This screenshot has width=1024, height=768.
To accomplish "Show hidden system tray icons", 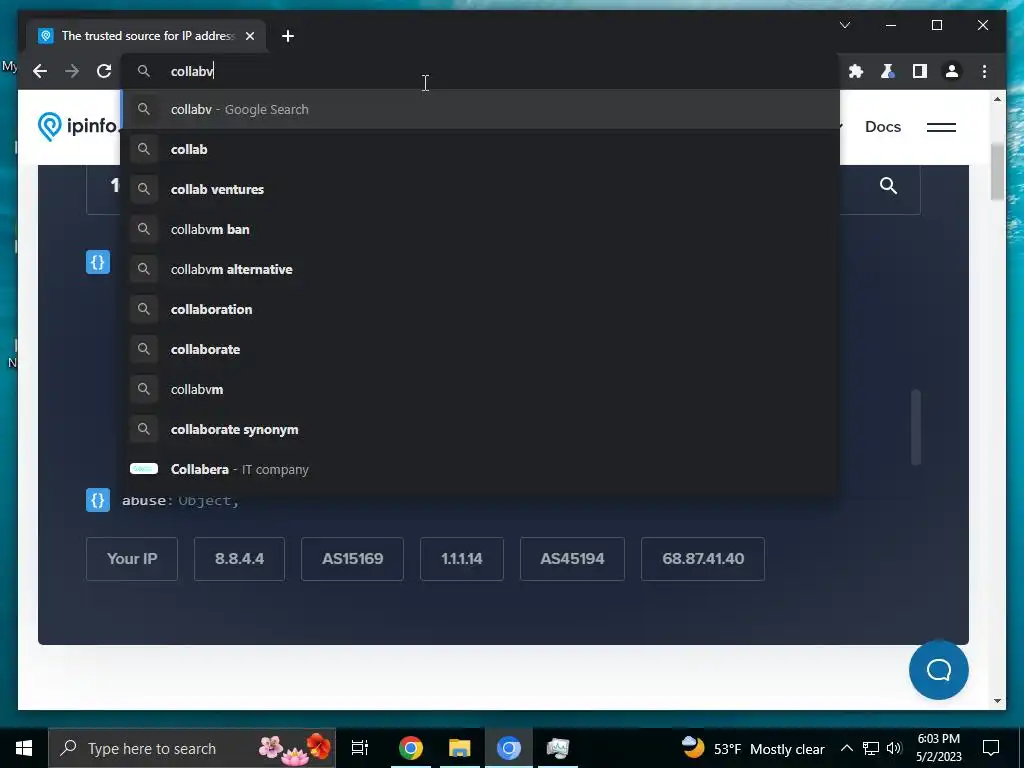I will (x=846, y=748).
